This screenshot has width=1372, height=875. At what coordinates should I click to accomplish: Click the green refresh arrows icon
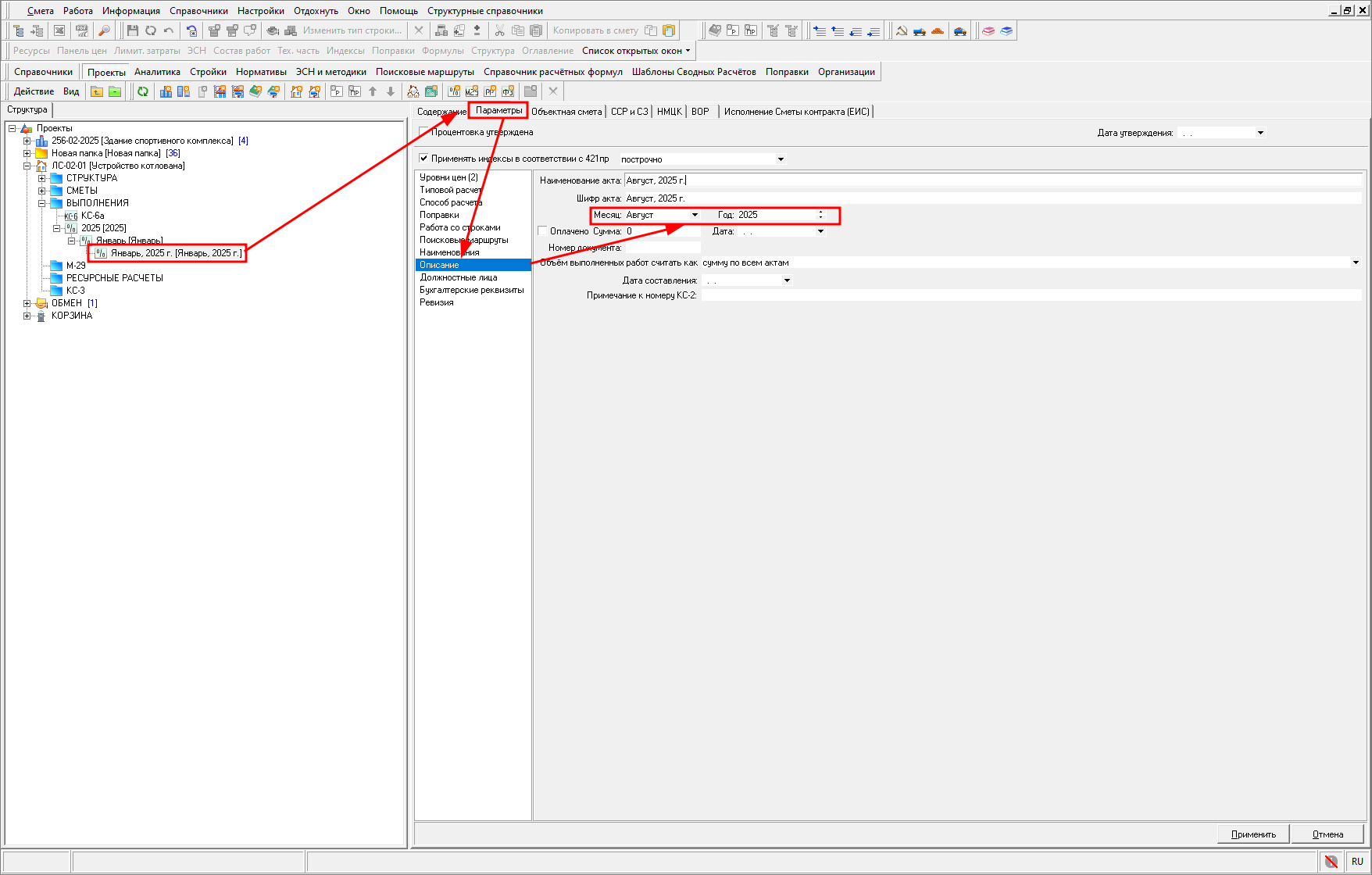[x=143, y=91]
